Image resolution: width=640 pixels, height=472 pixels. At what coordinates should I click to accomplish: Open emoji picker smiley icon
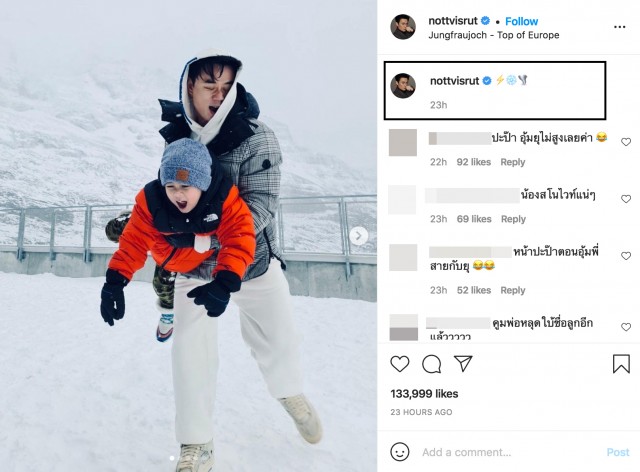pyautogui.click(x=400, y=452)
